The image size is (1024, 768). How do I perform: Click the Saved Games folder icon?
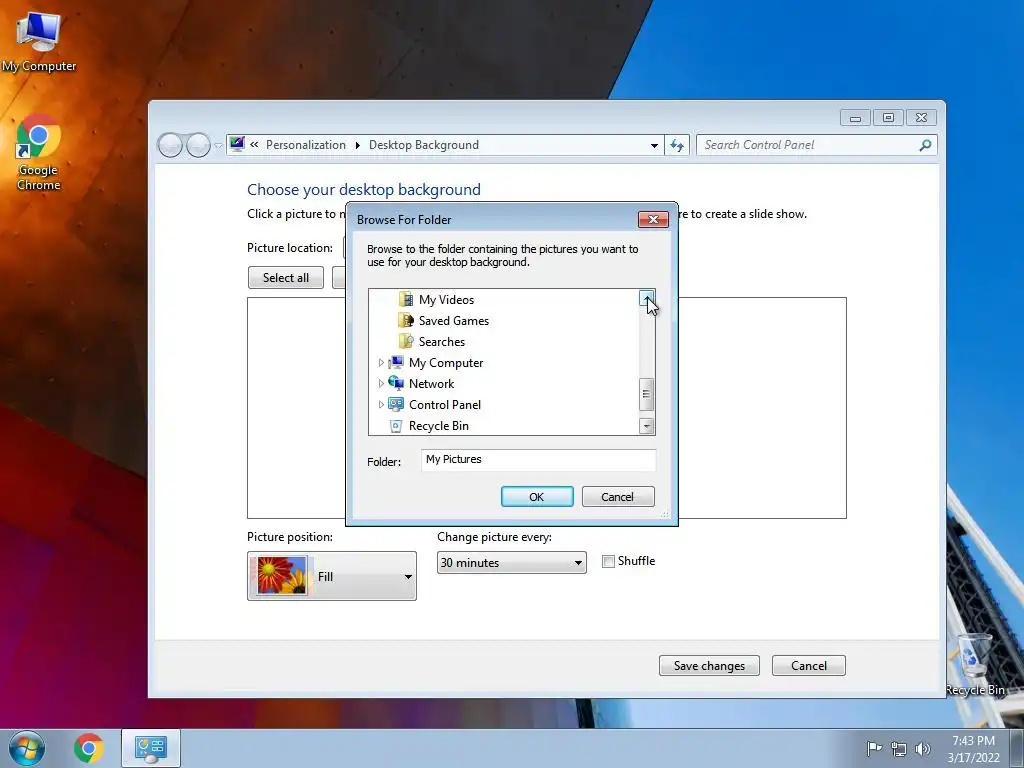click(406, 321)
